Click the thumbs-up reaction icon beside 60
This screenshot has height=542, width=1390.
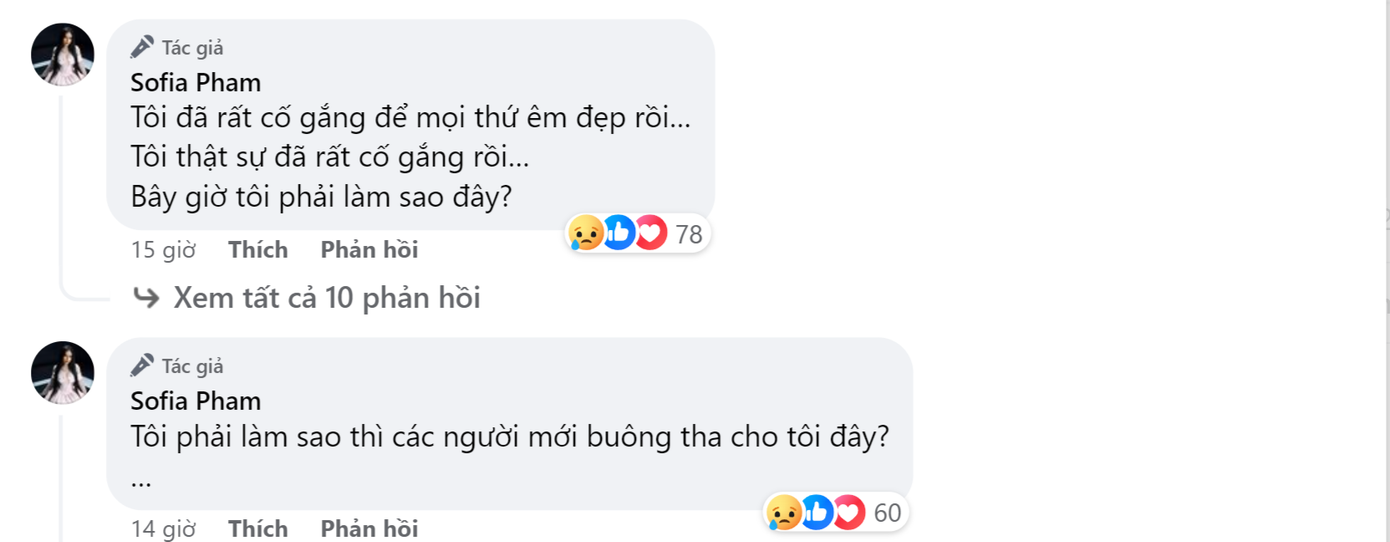(817, 513)
